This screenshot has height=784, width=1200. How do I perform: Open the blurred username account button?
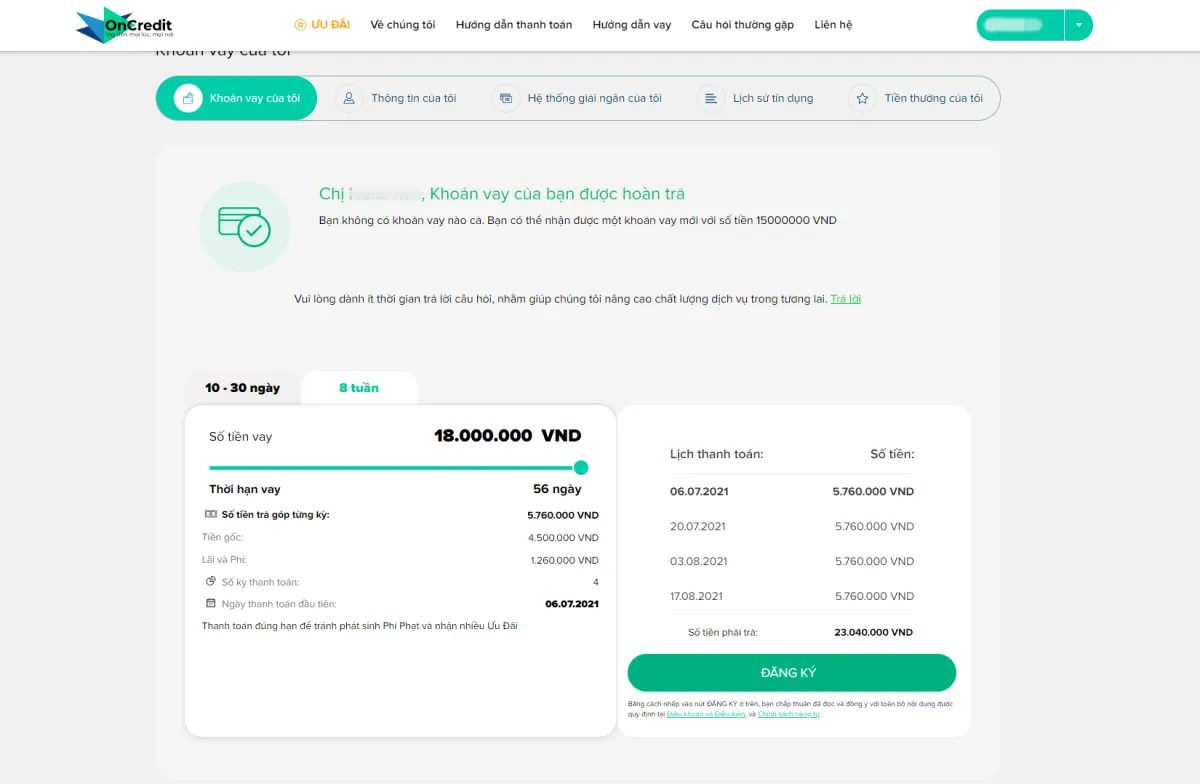[x=1020, y=25]
